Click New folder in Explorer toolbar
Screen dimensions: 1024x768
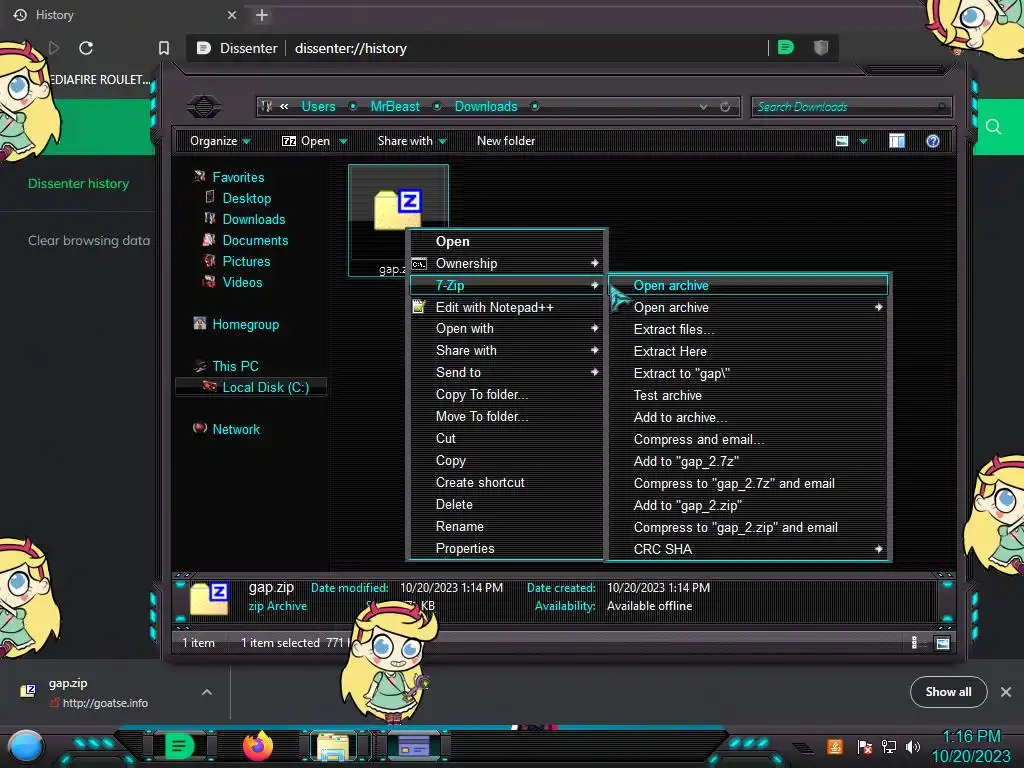(x=505, y=141)
